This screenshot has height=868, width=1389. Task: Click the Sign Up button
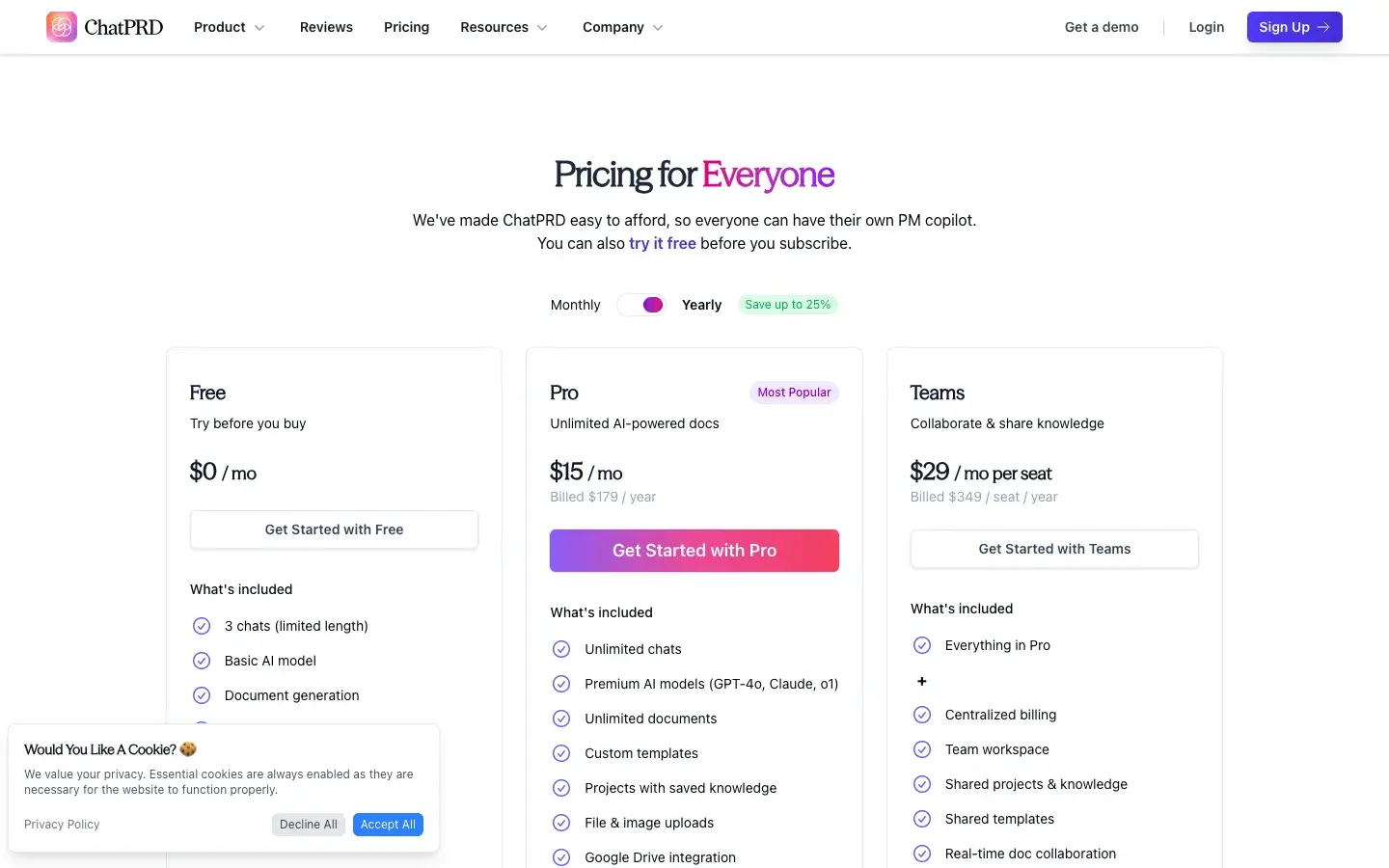coord(1294,27)
